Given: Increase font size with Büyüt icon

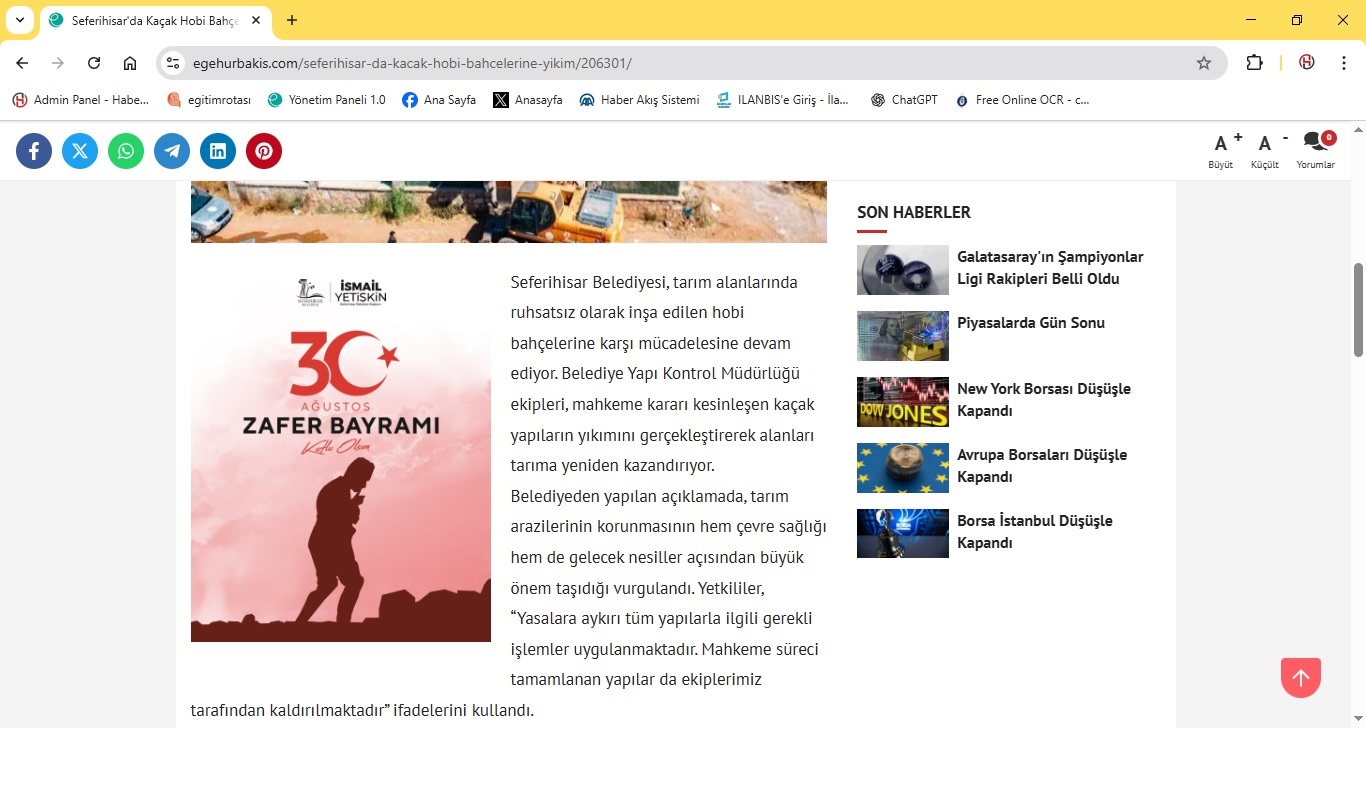Looking at the screenshot, I should coord(1221,149).
